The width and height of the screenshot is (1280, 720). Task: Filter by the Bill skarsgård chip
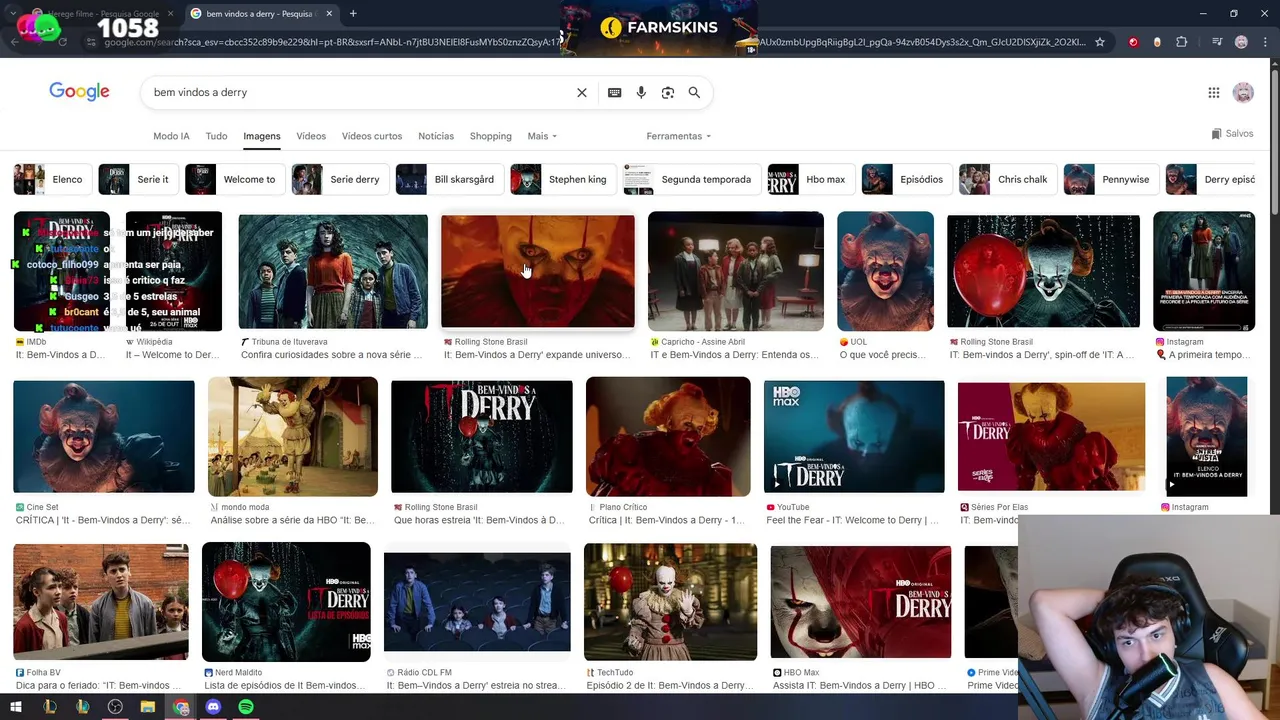click(450, 179)
